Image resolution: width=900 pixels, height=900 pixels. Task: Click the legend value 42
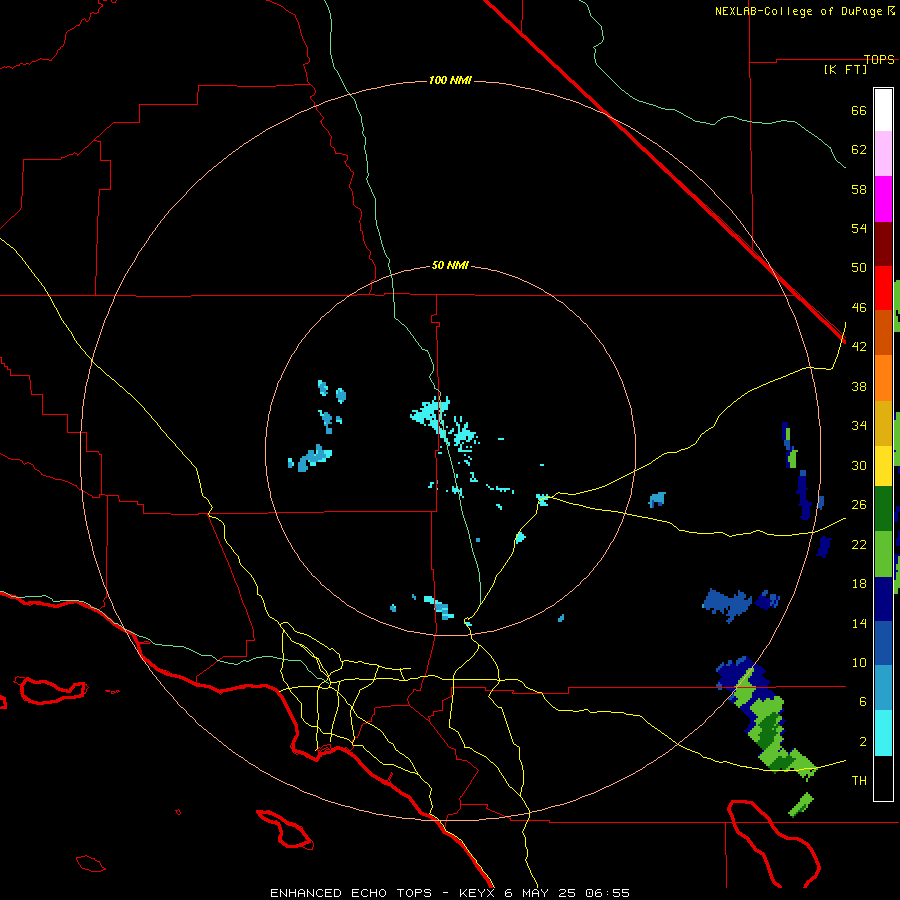(x=859, y=347)
